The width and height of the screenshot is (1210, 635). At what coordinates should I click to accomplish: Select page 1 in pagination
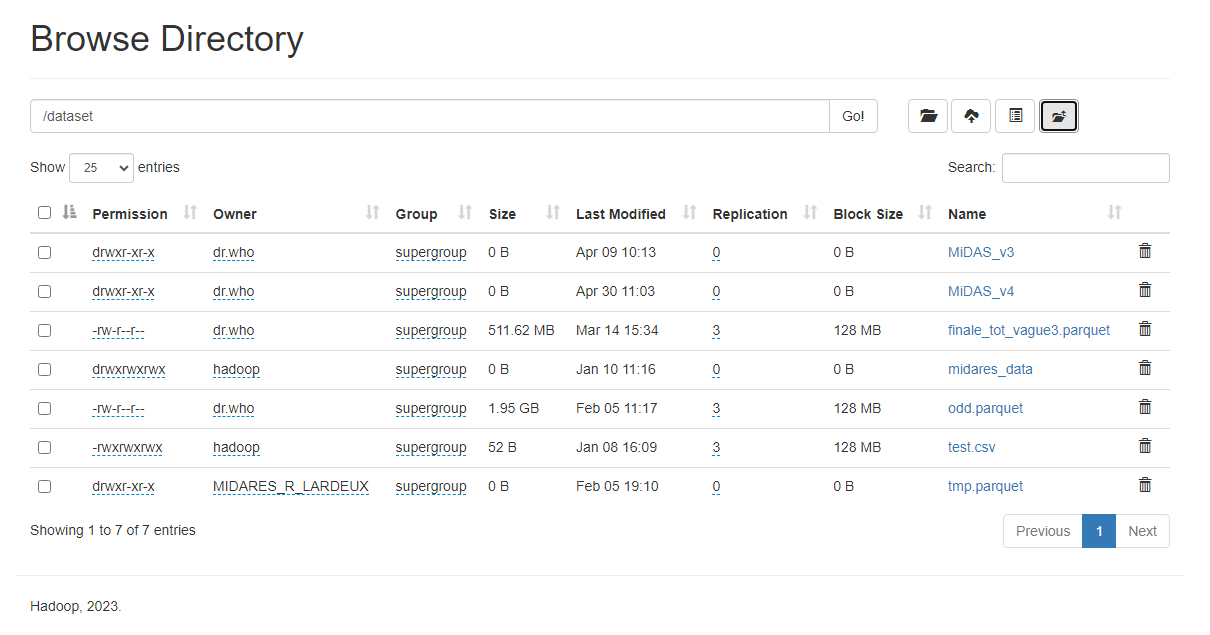tap(1099, 531)
